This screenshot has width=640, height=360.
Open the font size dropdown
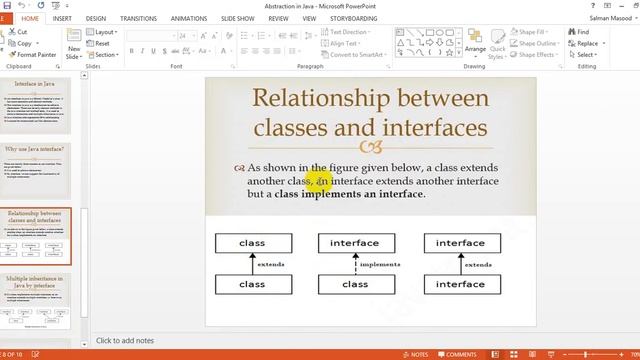click(x=194, y=36)
